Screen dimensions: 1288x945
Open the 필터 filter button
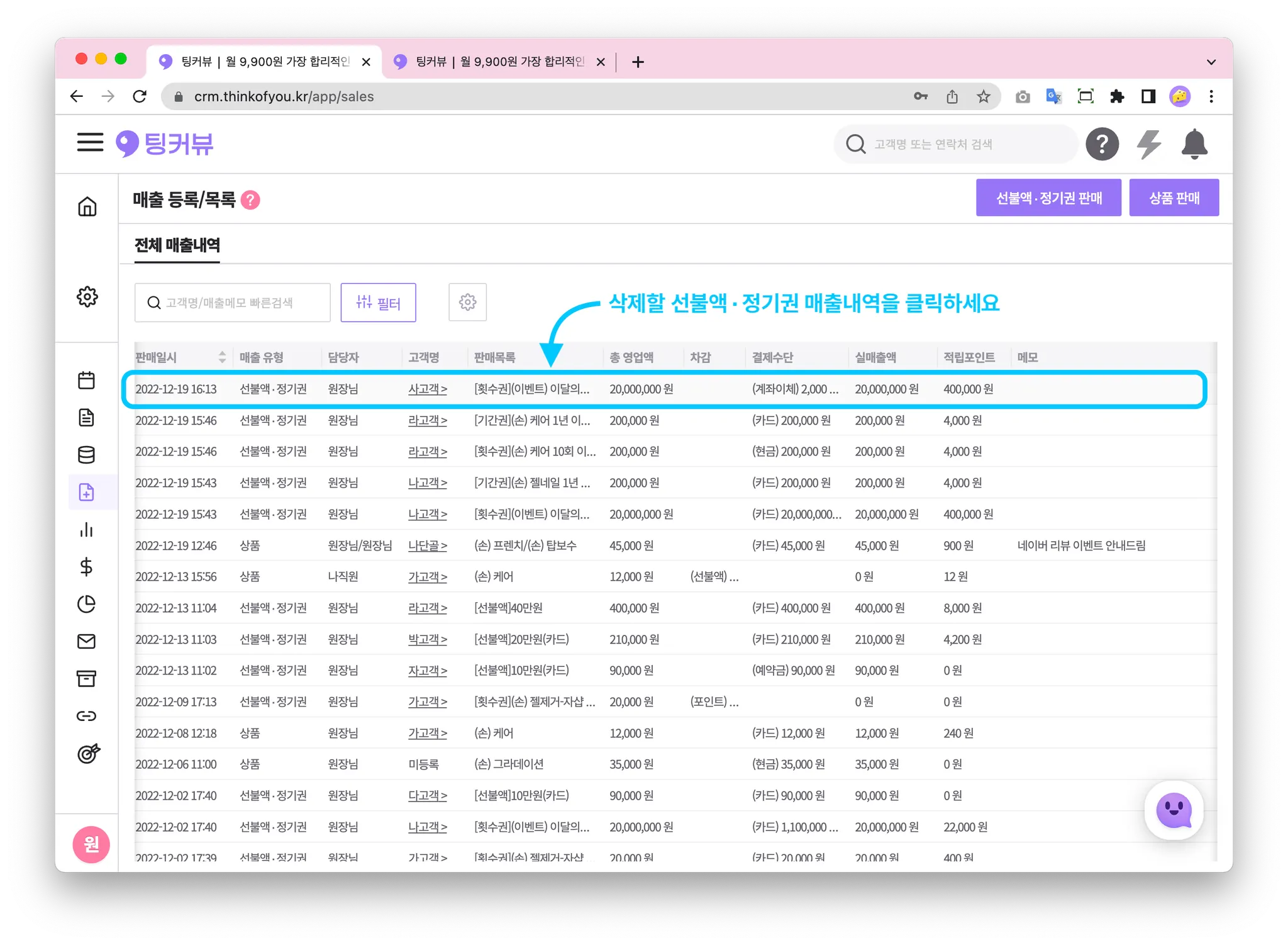(x=378, y=303)
